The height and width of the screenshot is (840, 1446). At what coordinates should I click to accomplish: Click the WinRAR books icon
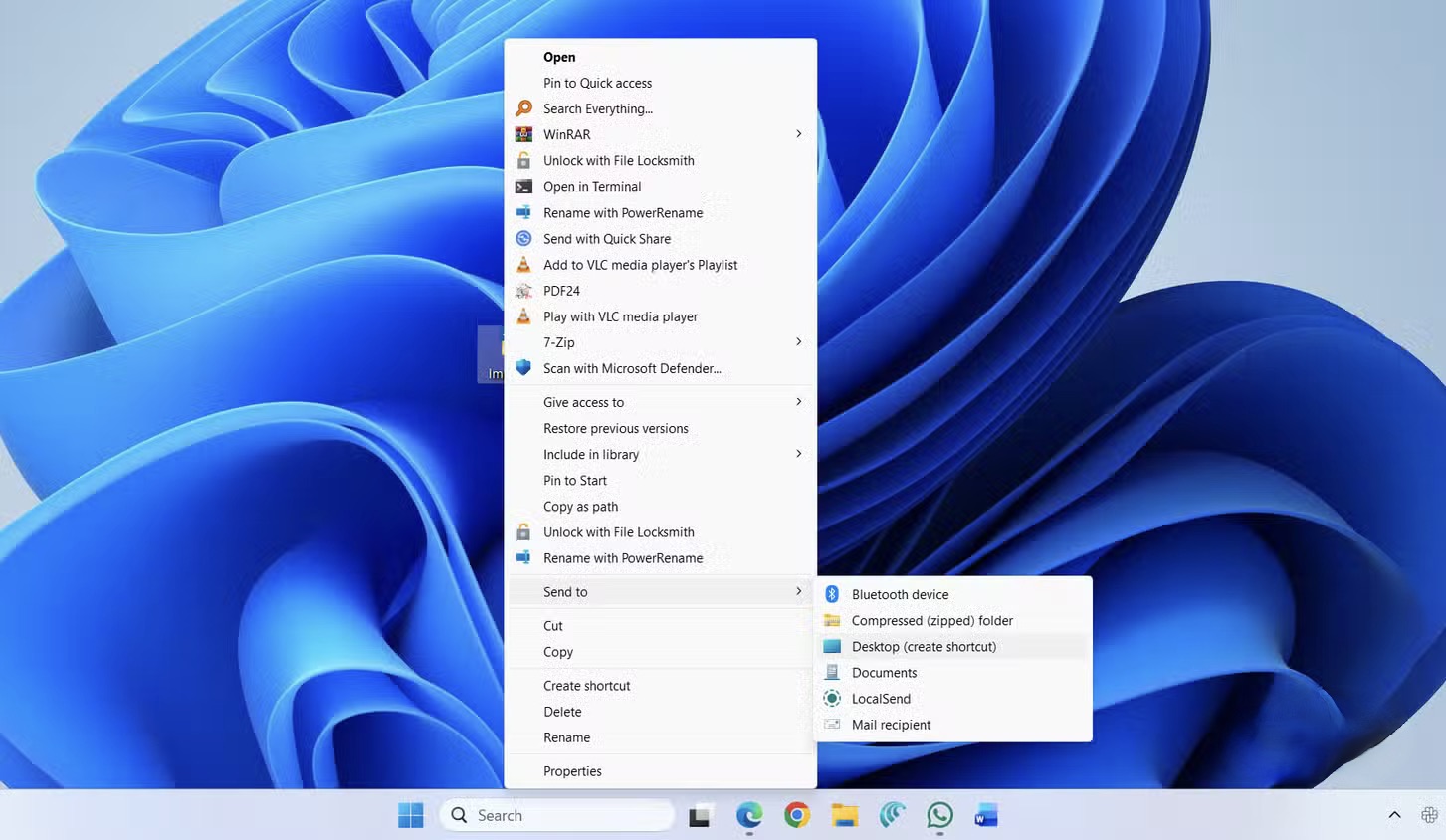click(x=524, y=133)
